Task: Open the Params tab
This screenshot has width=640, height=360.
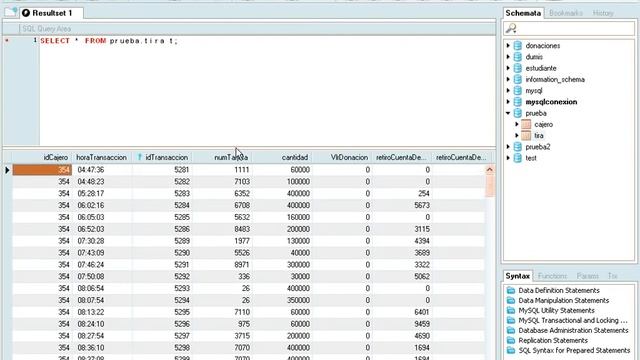Action: point(587,276)
